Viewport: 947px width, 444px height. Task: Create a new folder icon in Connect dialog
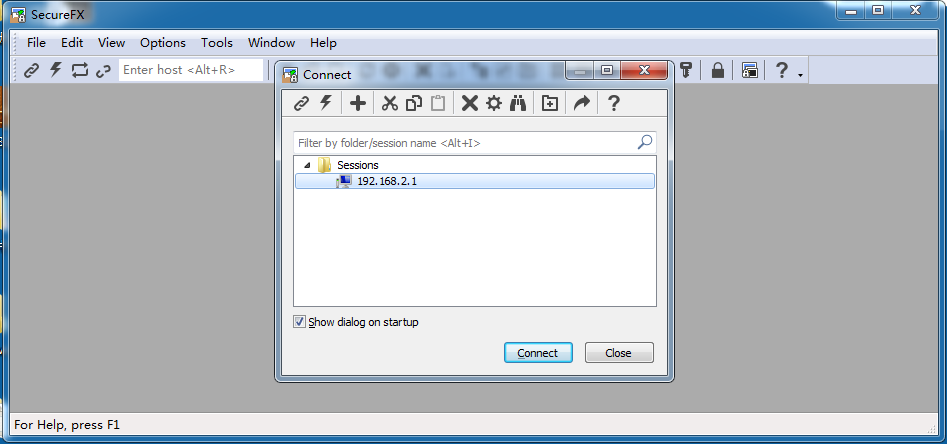click(x=550, y=103)
